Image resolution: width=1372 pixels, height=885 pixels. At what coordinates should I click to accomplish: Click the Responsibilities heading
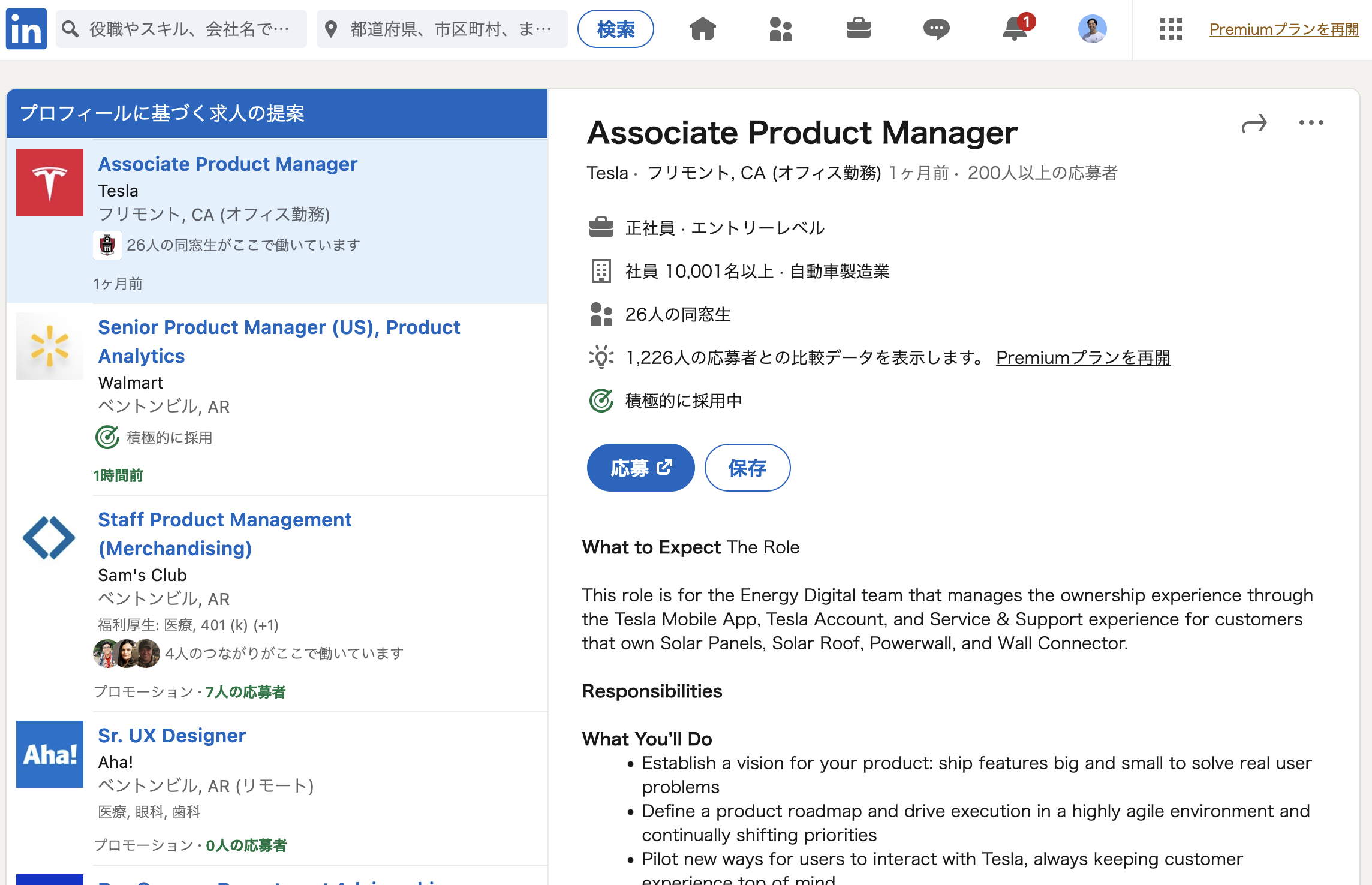pos(652,691)
